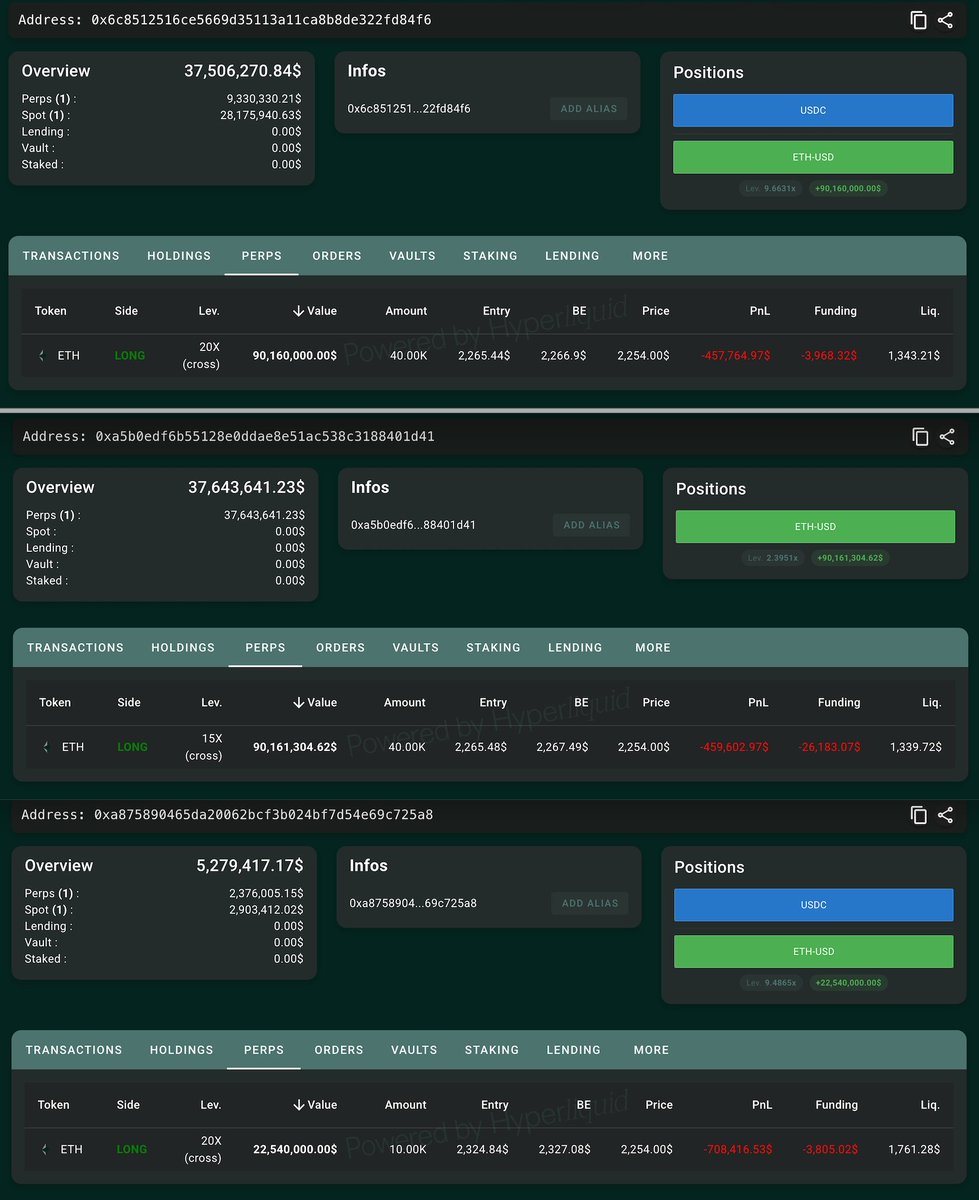Click the +22,540,000.00$ position value chip
Image resolution: width=979 pixels, height=1200 pixels.
tap(848, 983)
